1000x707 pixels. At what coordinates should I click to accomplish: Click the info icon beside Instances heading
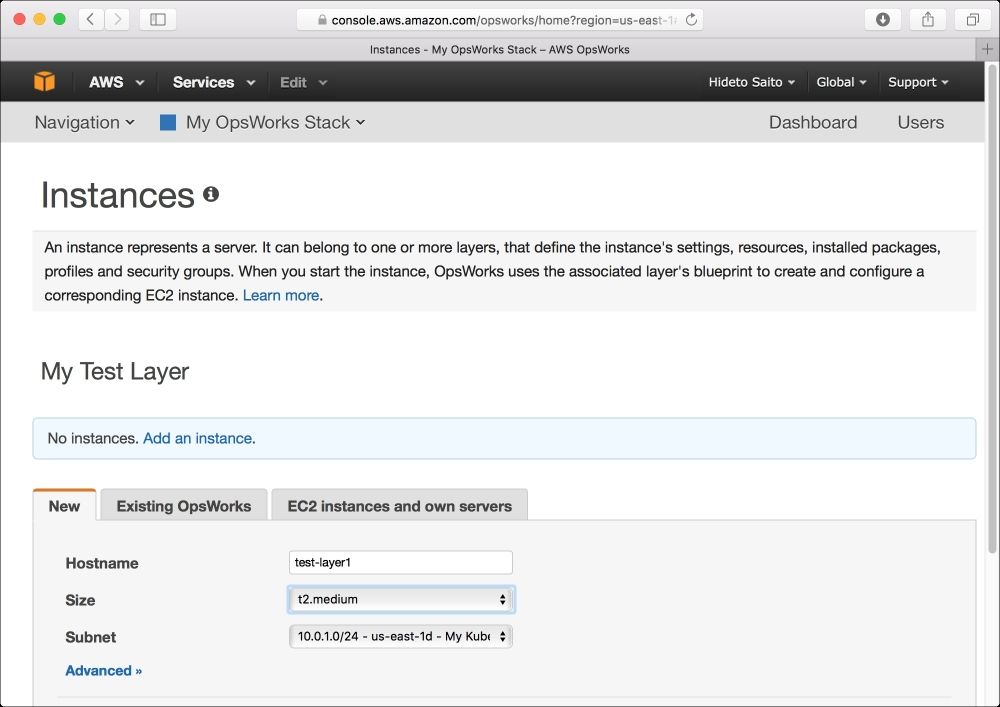[x=211, y=194]
